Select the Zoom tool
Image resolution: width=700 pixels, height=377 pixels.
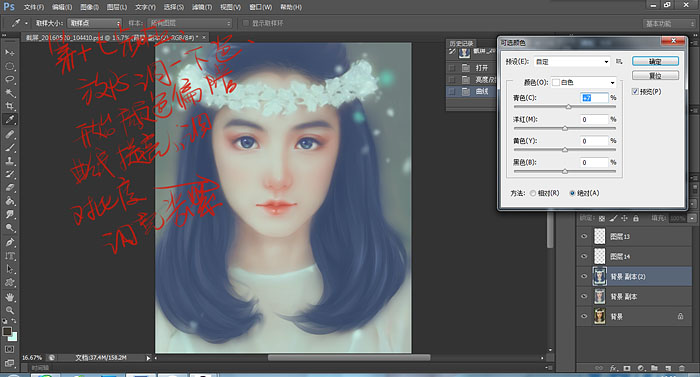point(10,310)
